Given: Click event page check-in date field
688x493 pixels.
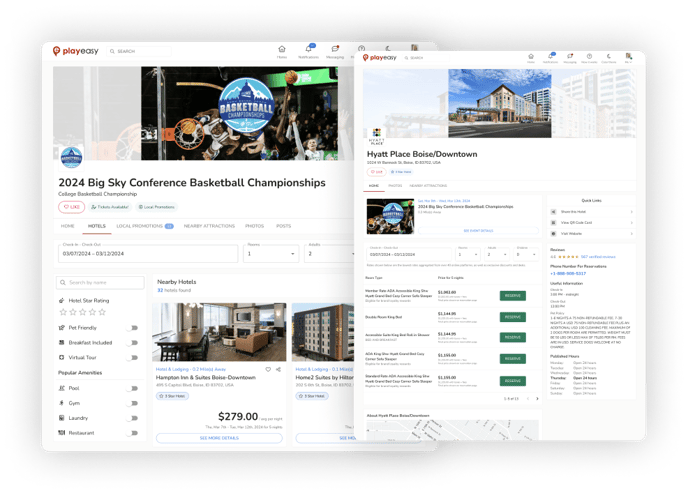Looking at the screenshot, I should pos(148,254).
